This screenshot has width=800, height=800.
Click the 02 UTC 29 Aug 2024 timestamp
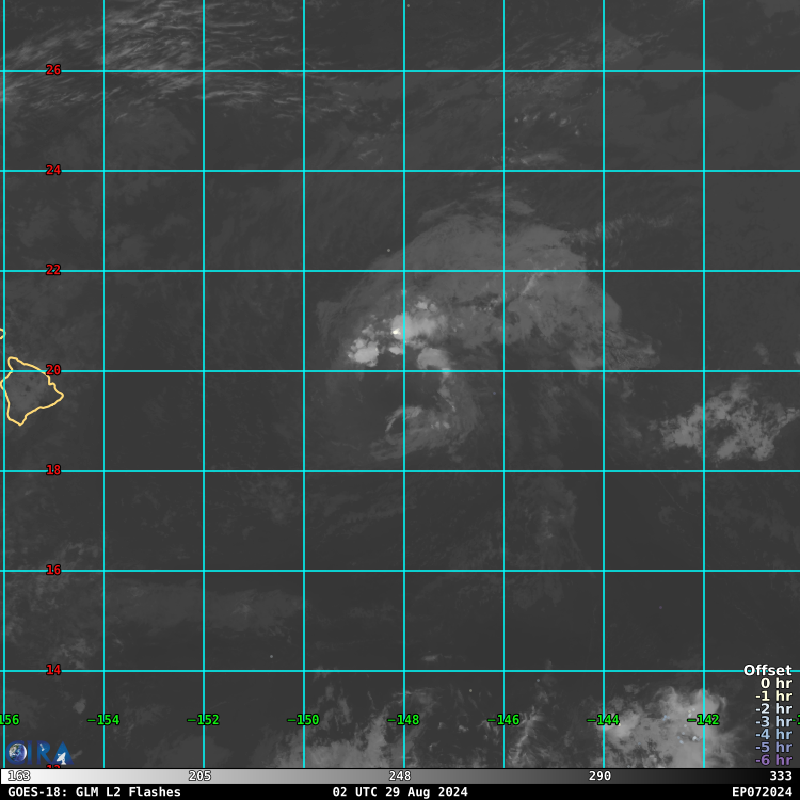400,792
